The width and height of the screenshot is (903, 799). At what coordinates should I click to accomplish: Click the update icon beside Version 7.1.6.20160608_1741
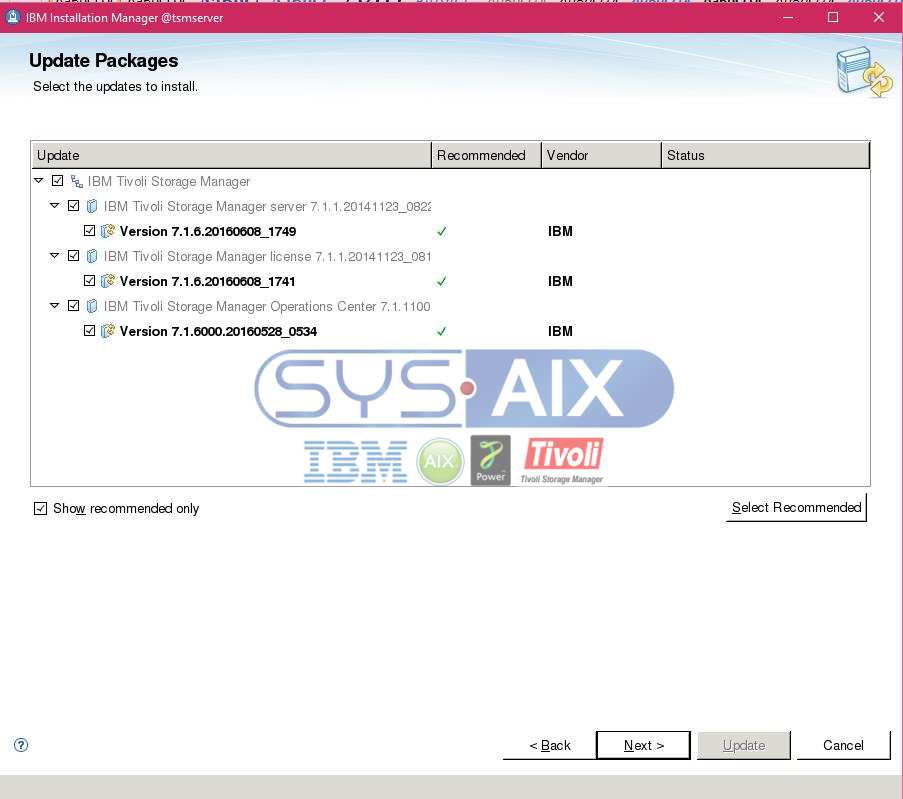[108, 281]
